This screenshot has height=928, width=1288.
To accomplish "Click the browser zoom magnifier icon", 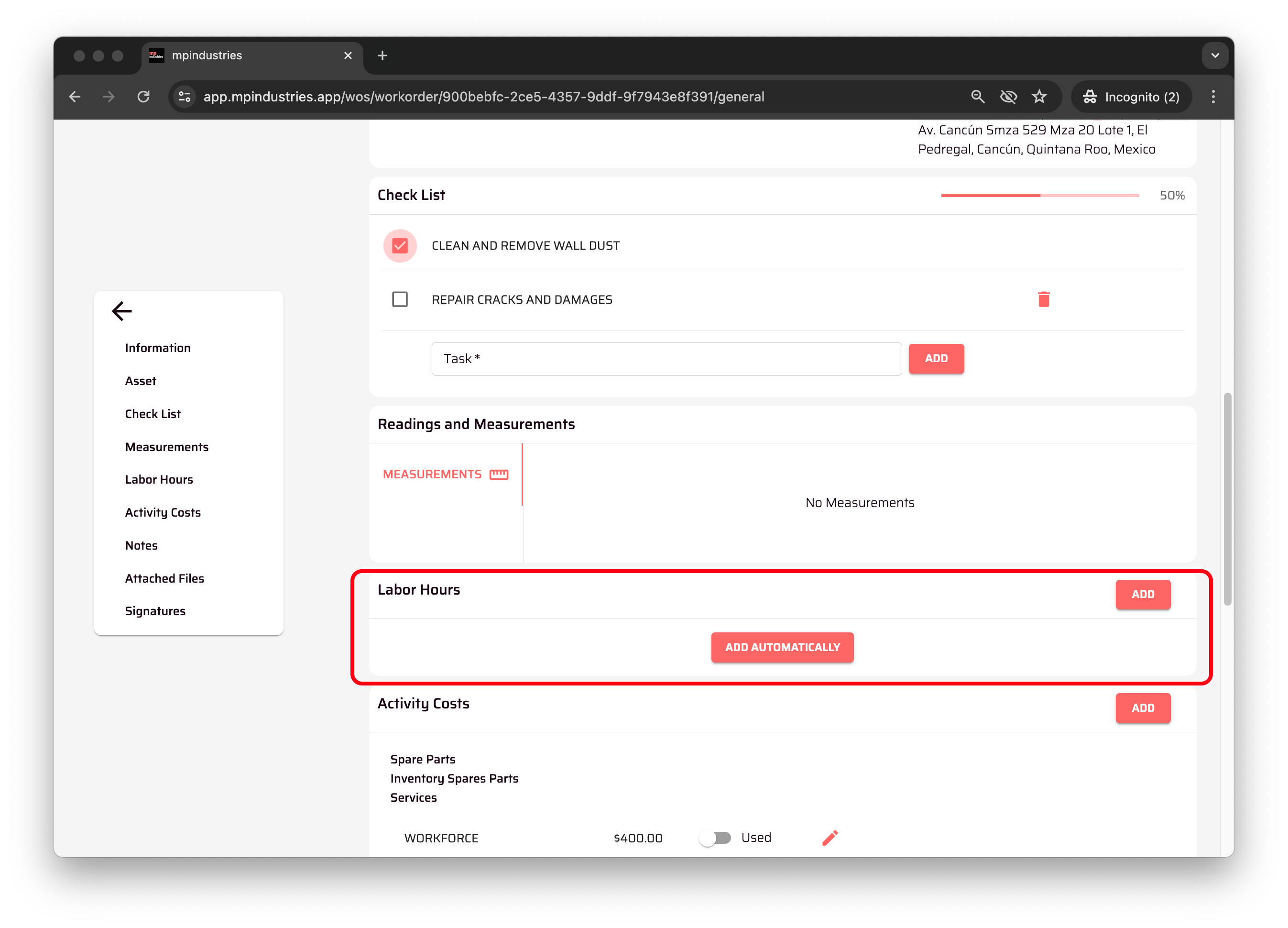I will [977, 97].
